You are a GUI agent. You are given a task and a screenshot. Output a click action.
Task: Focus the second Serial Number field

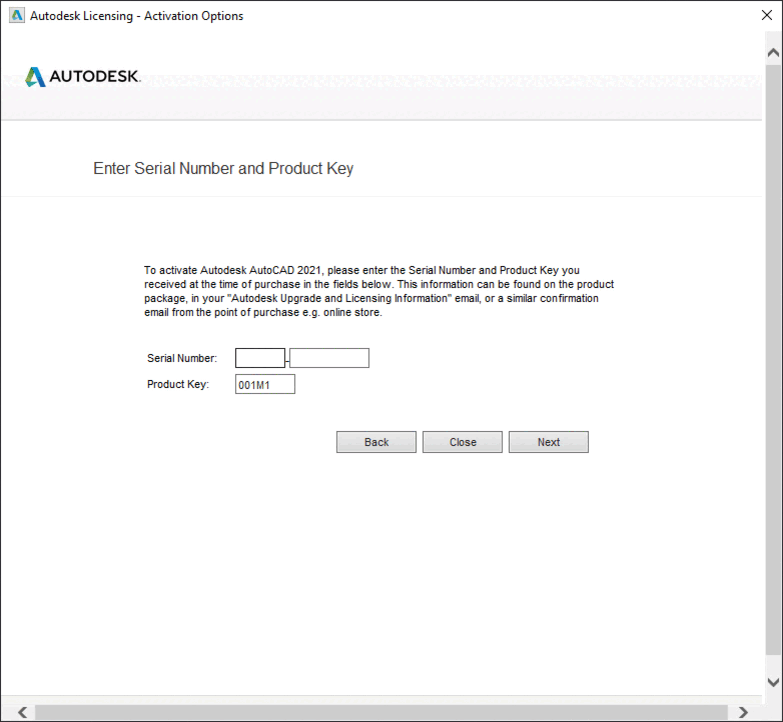click(x=329, y=358)
